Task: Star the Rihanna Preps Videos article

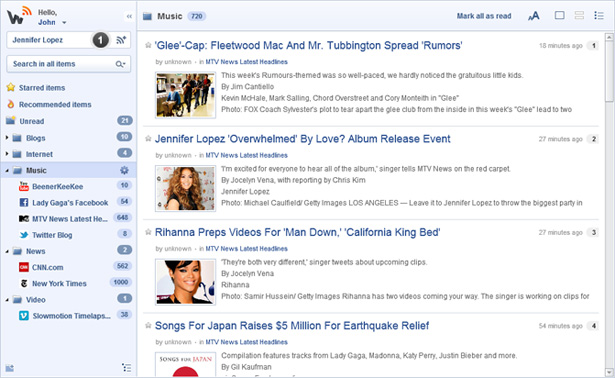Action: (148, 232)
